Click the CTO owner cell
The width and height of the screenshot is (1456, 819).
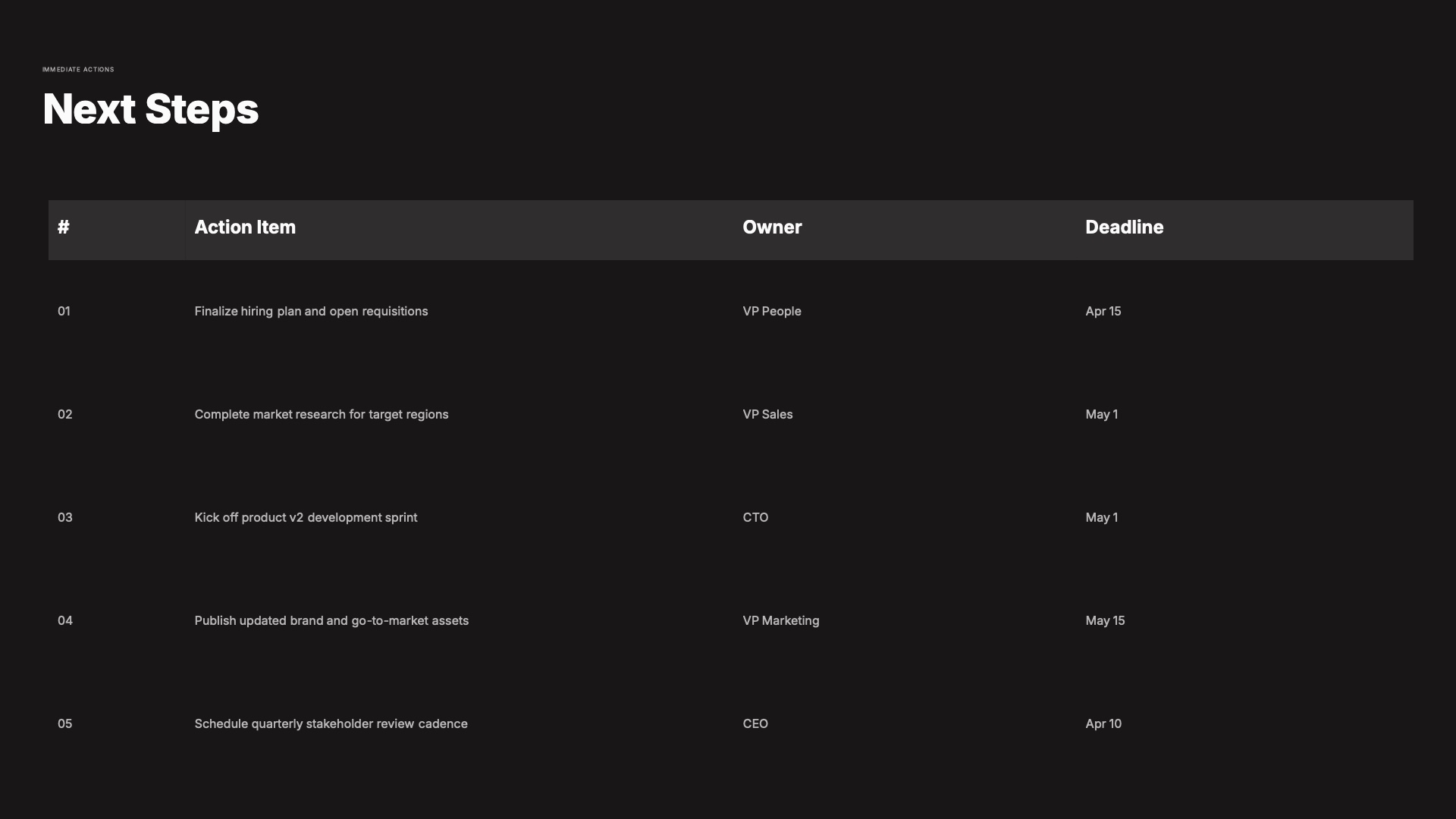(x=755, y=518)
